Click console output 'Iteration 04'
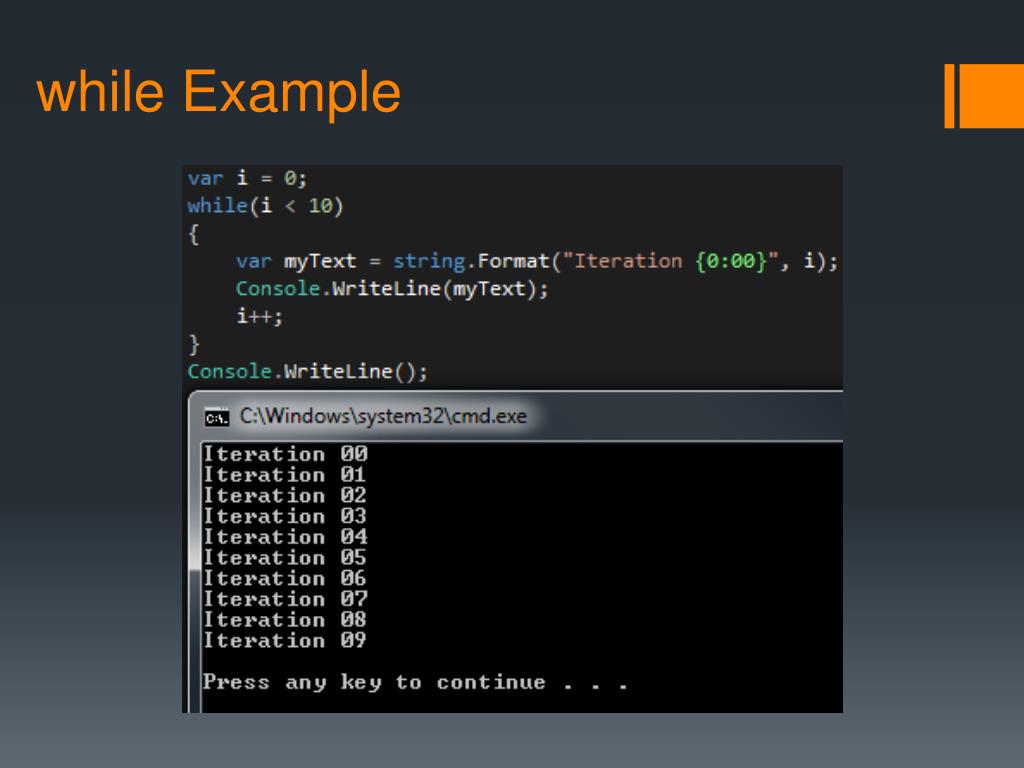Screen dimensions: 1024x768 click(285, 537)
